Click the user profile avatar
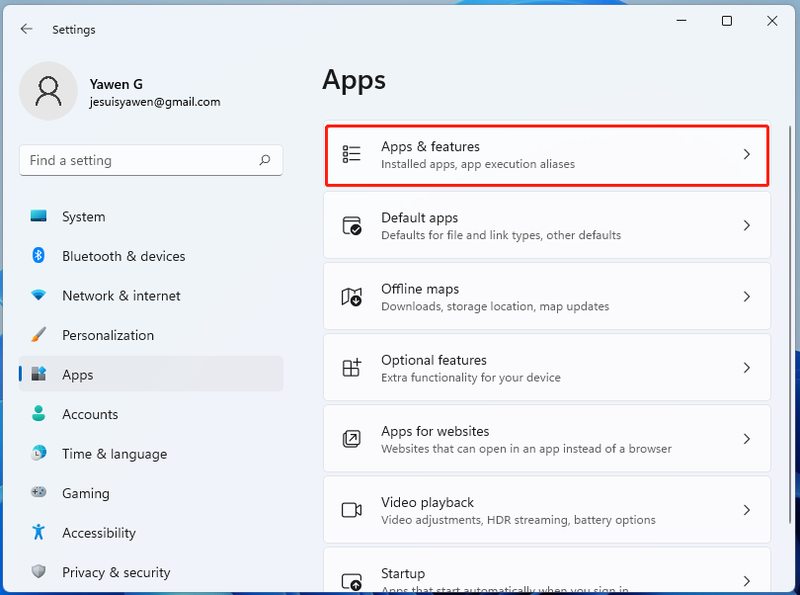Viewport: 800px width, 595px height. tap(48, 91)
